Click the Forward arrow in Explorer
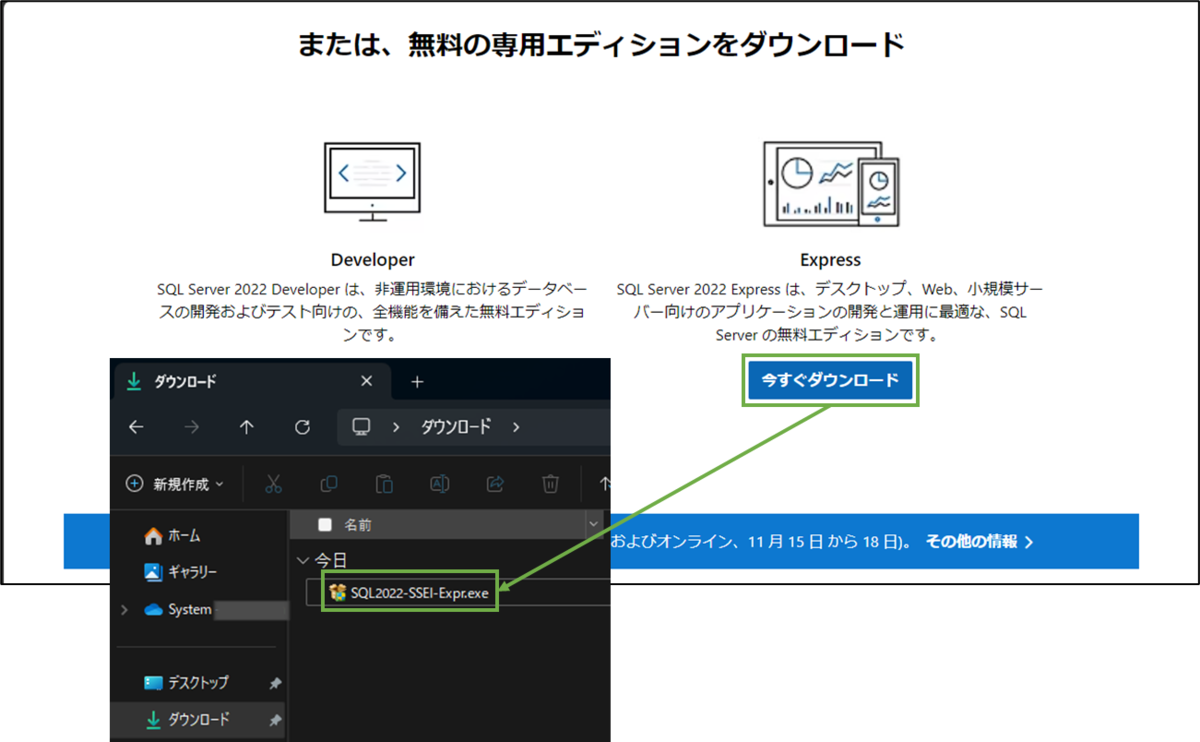This screenshot has height=742, width=1200. pyautogui.click(x=192, y=427)
